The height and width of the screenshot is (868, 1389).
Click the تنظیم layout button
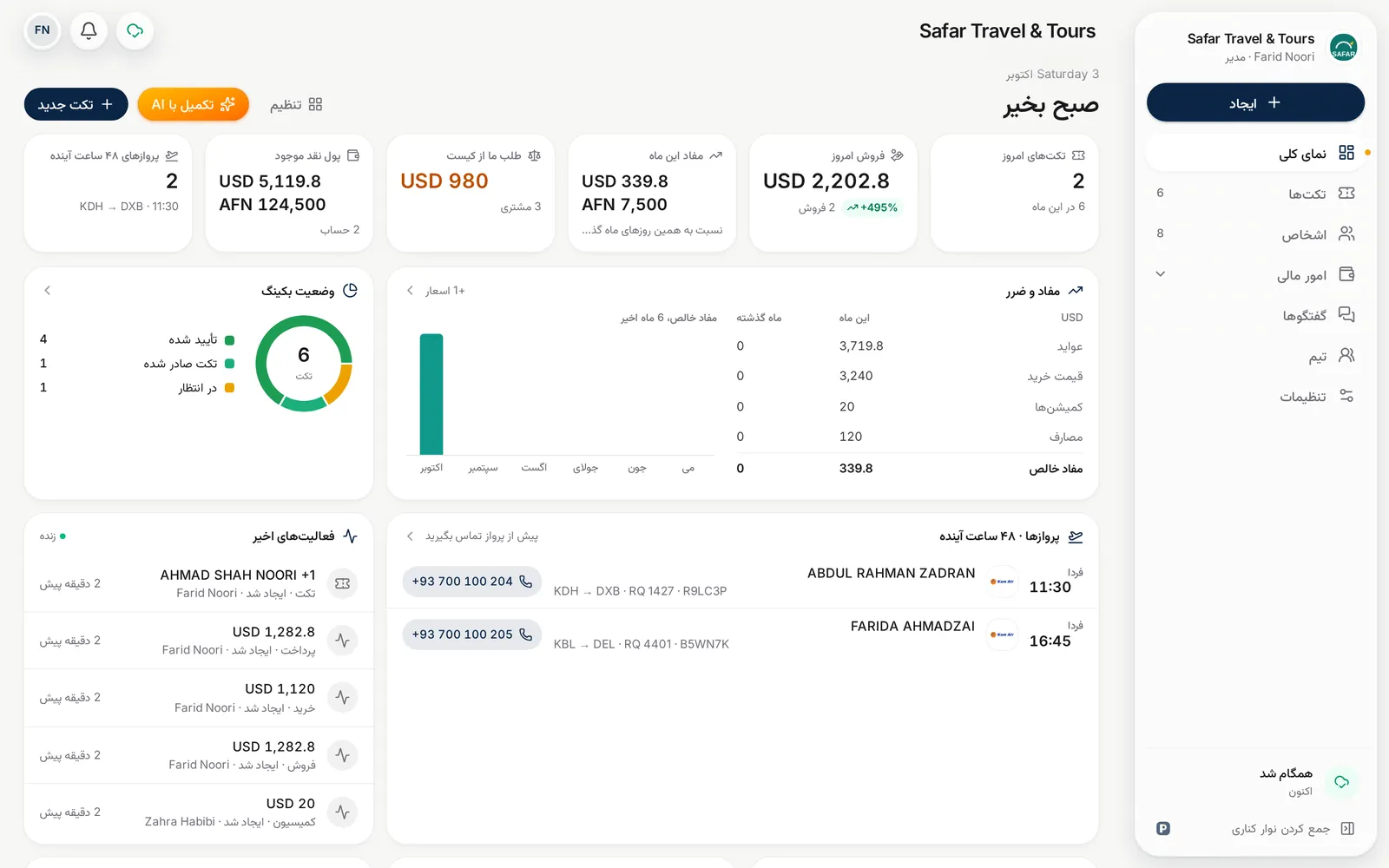coord(296,104)
